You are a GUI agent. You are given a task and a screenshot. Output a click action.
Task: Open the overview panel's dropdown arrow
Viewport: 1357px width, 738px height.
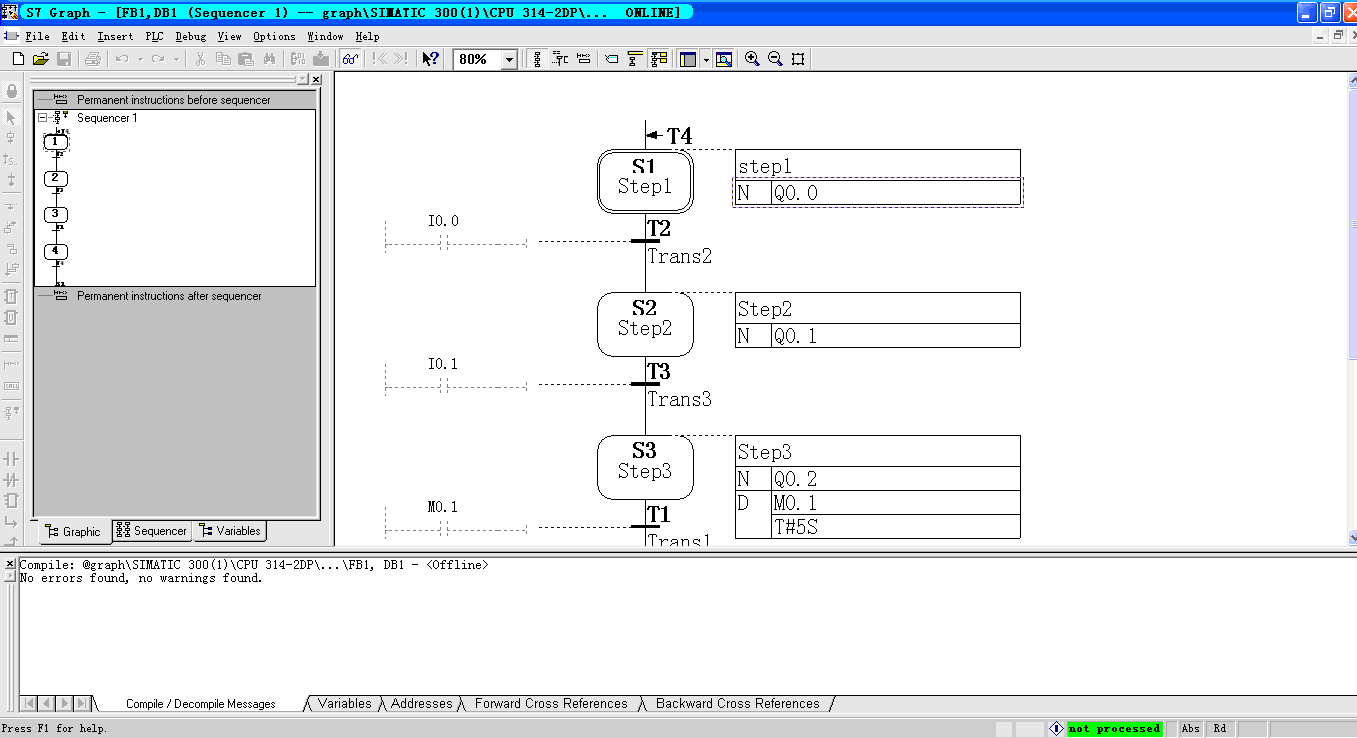click(302, 79)
